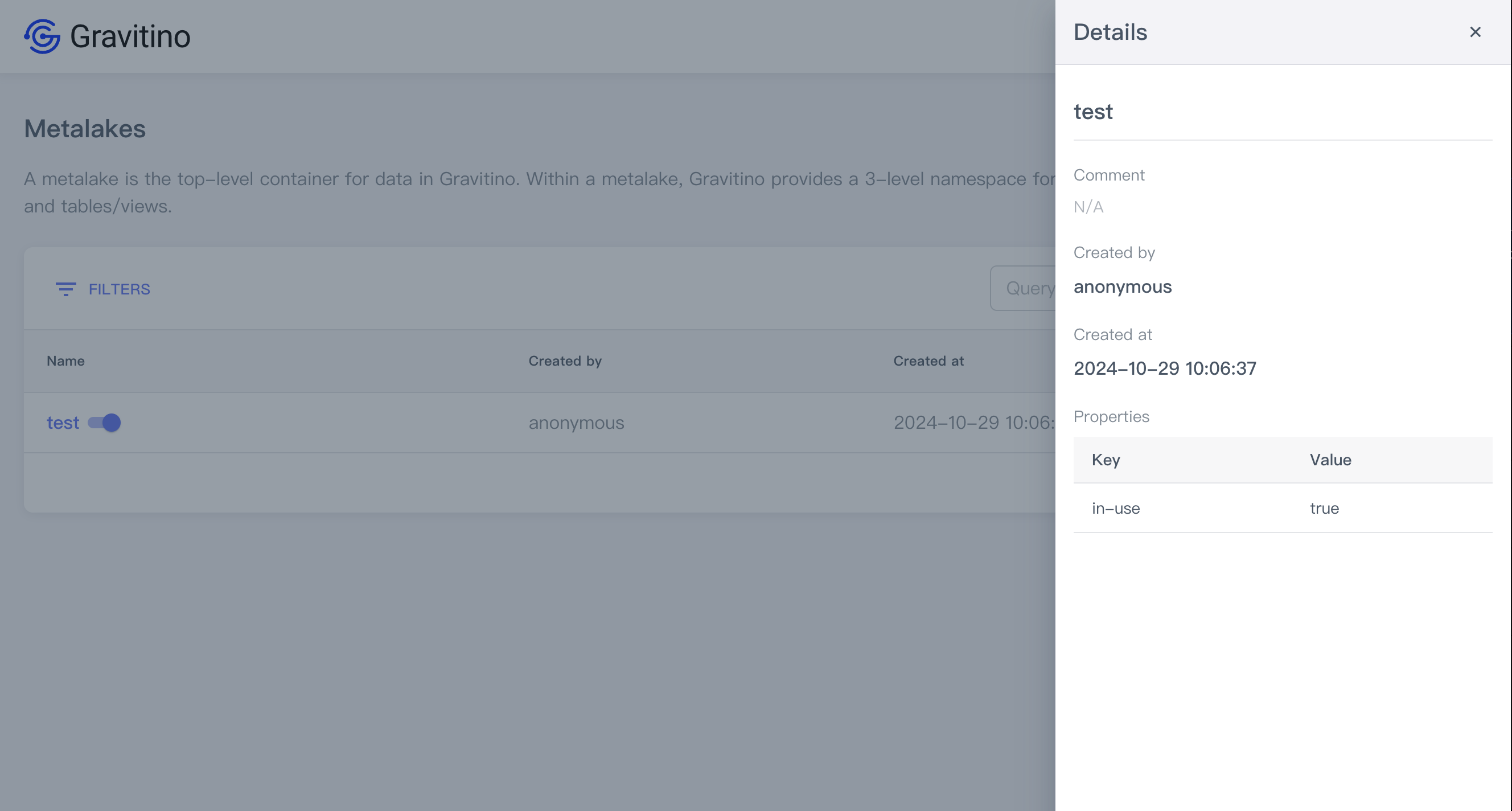Screen dimensions: 1512x811
Task: Sort by the Created at column header
Action: click(x=928, y=361)
